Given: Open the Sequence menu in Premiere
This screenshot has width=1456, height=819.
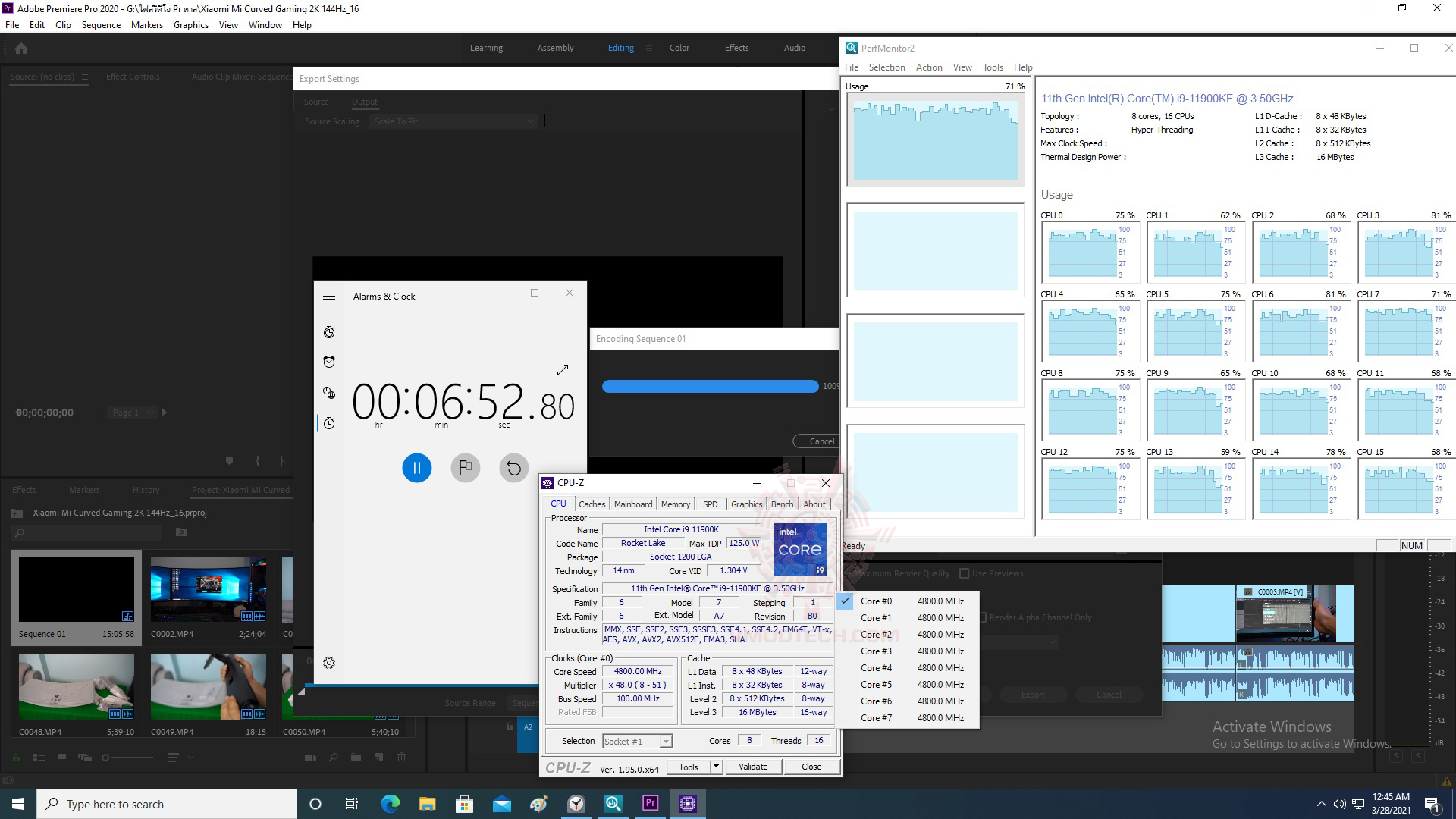Looking at the screenshot, I should (x=101, y=25).
